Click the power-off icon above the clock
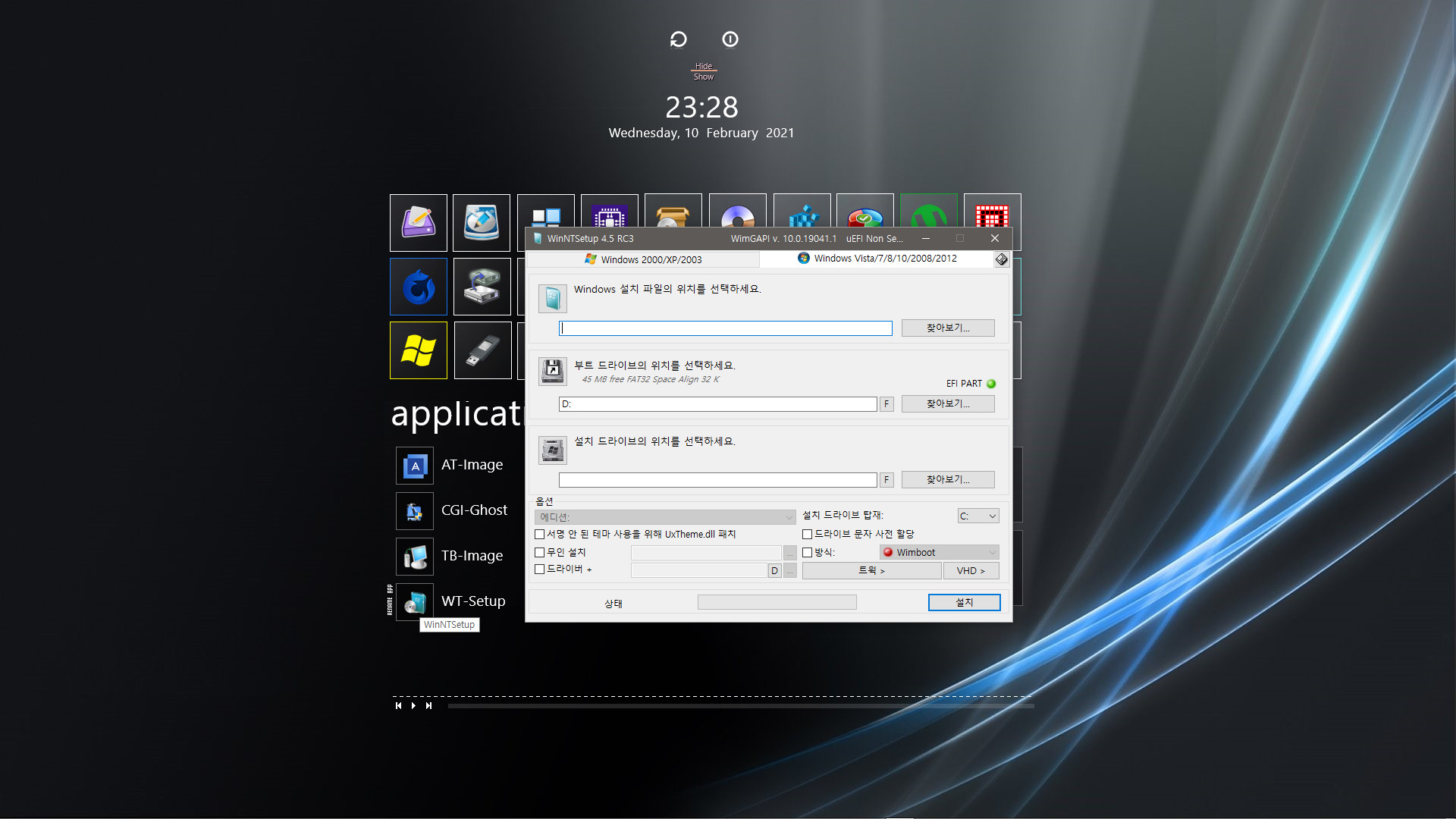The height and width of the screenshot is (819, 1456). [730, 39]
